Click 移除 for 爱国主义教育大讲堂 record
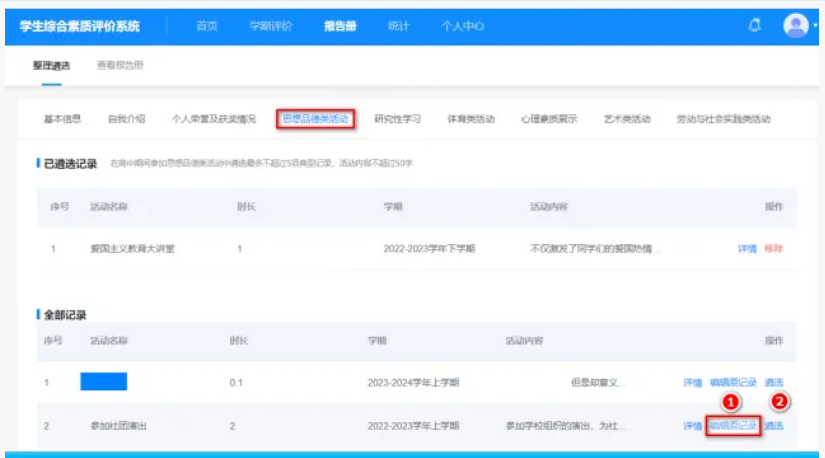 tap(773, 248)
